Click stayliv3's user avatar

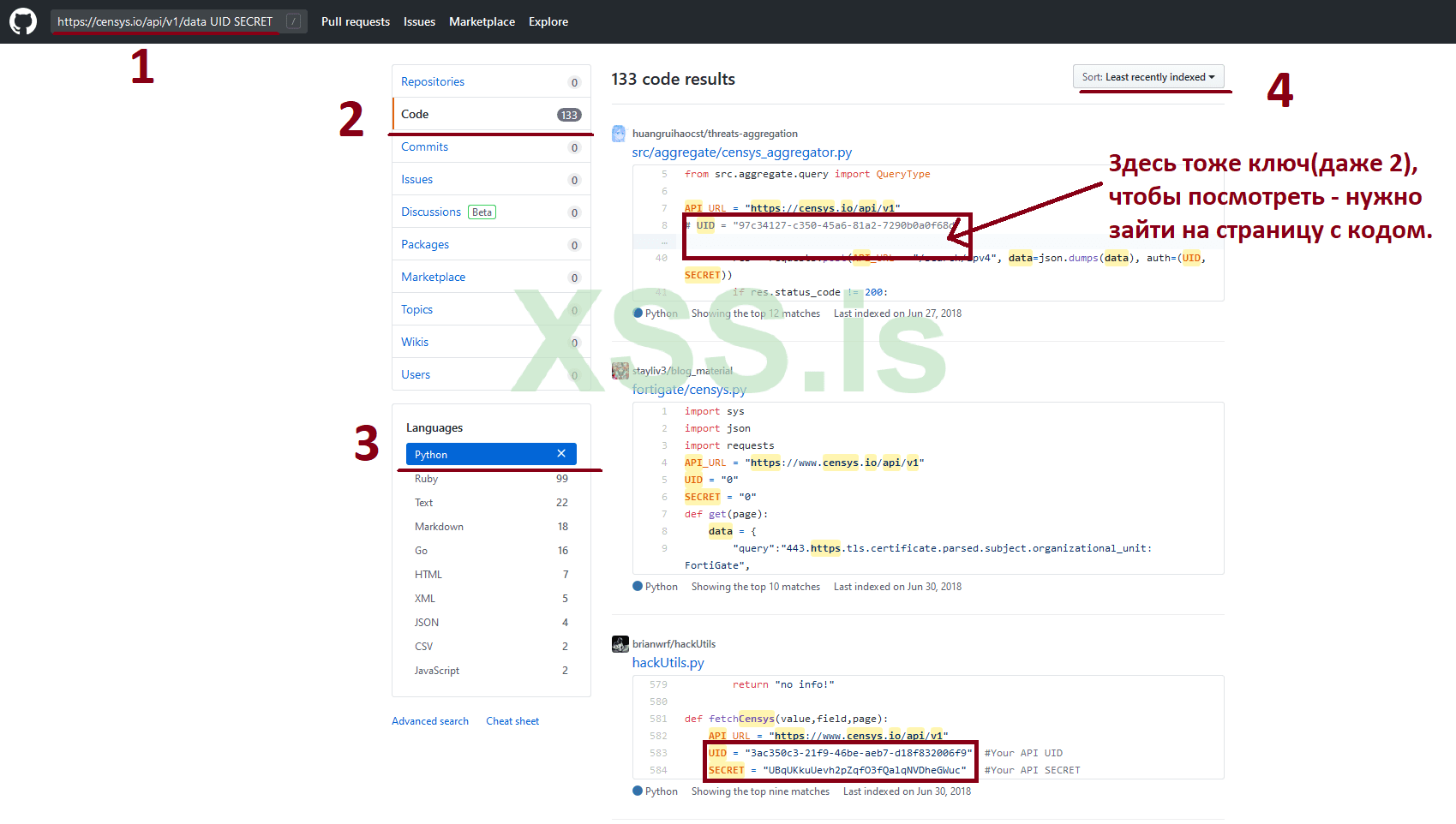coord(620,370)
